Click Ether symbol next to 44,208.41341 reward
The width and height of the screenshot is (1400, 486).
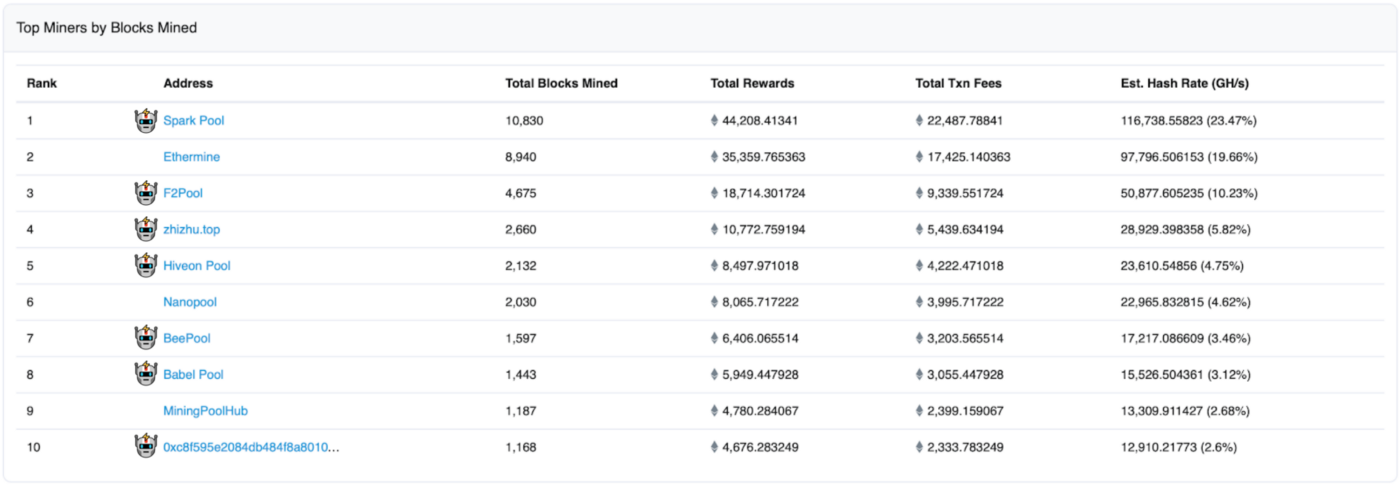tap(714, 121)
